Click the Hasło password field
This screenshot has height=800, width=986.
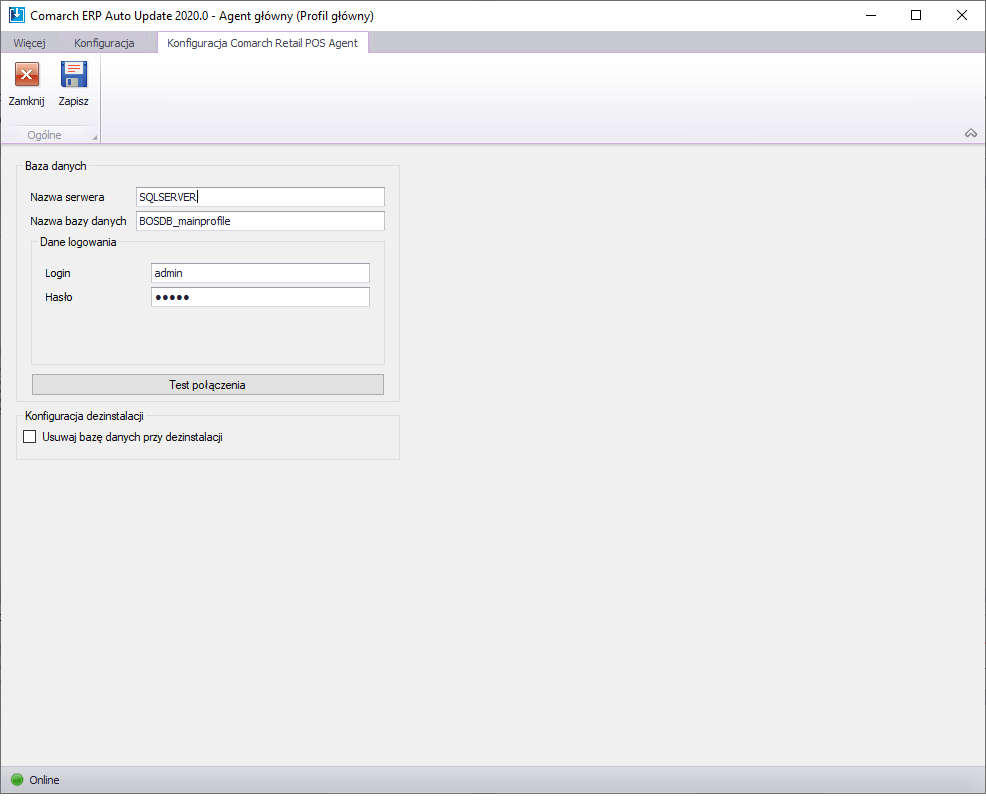(260, 297)
